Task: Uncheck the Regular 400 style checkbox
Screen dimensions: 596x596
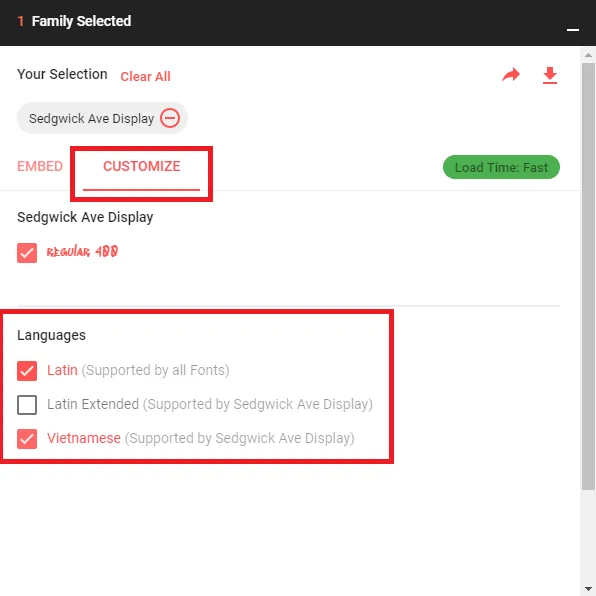Action: pos(27,253)
